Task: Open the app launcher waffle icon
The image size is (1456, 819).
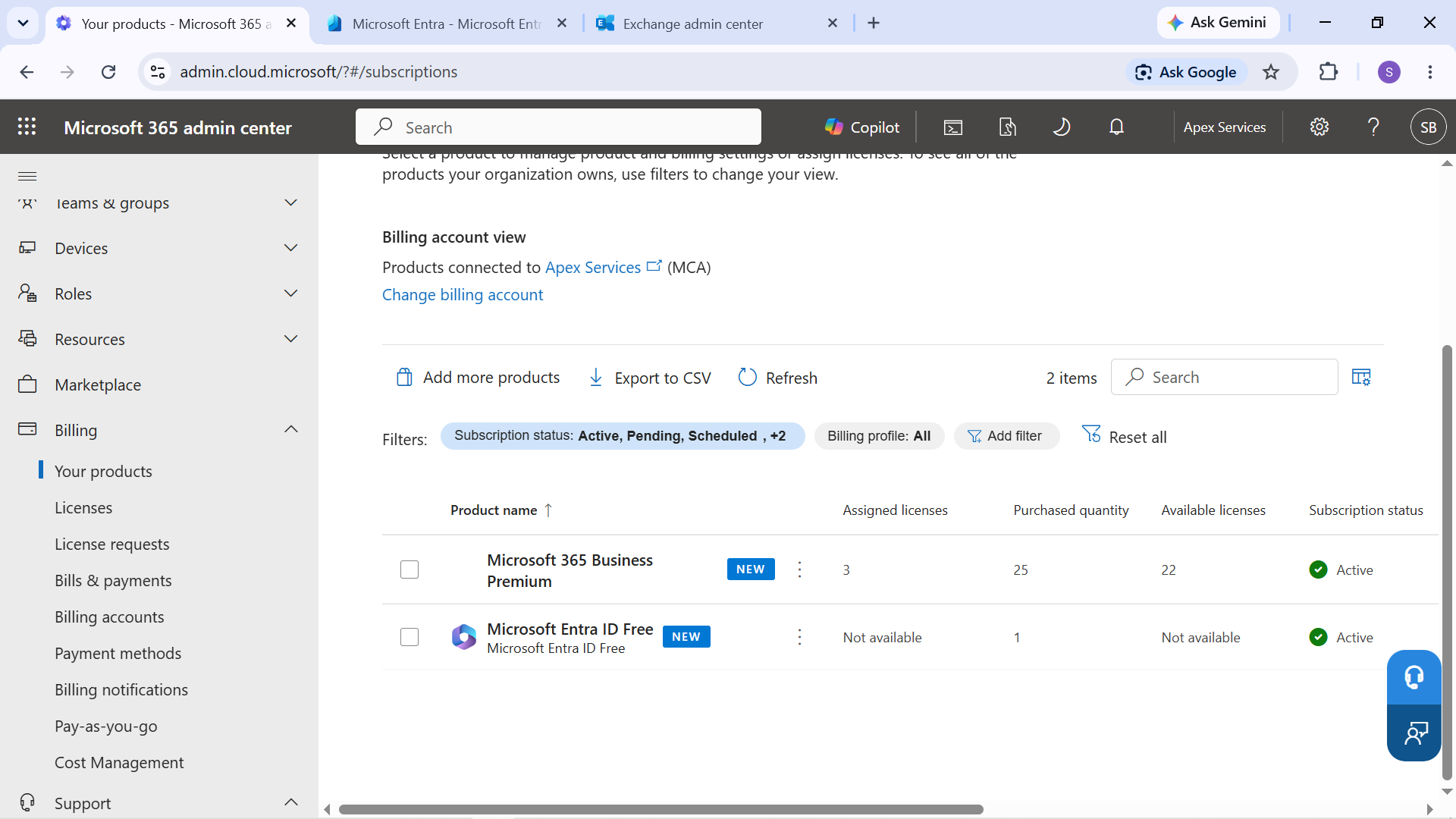Action: [27, 127]
